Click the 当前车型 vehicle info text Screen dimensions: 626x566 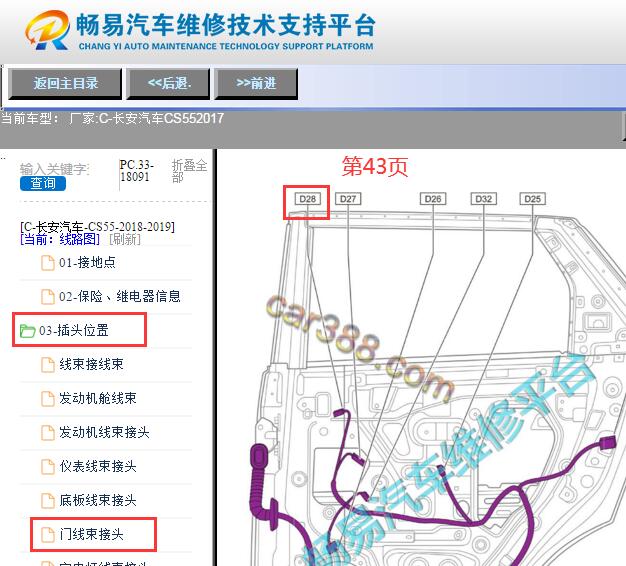112,119
